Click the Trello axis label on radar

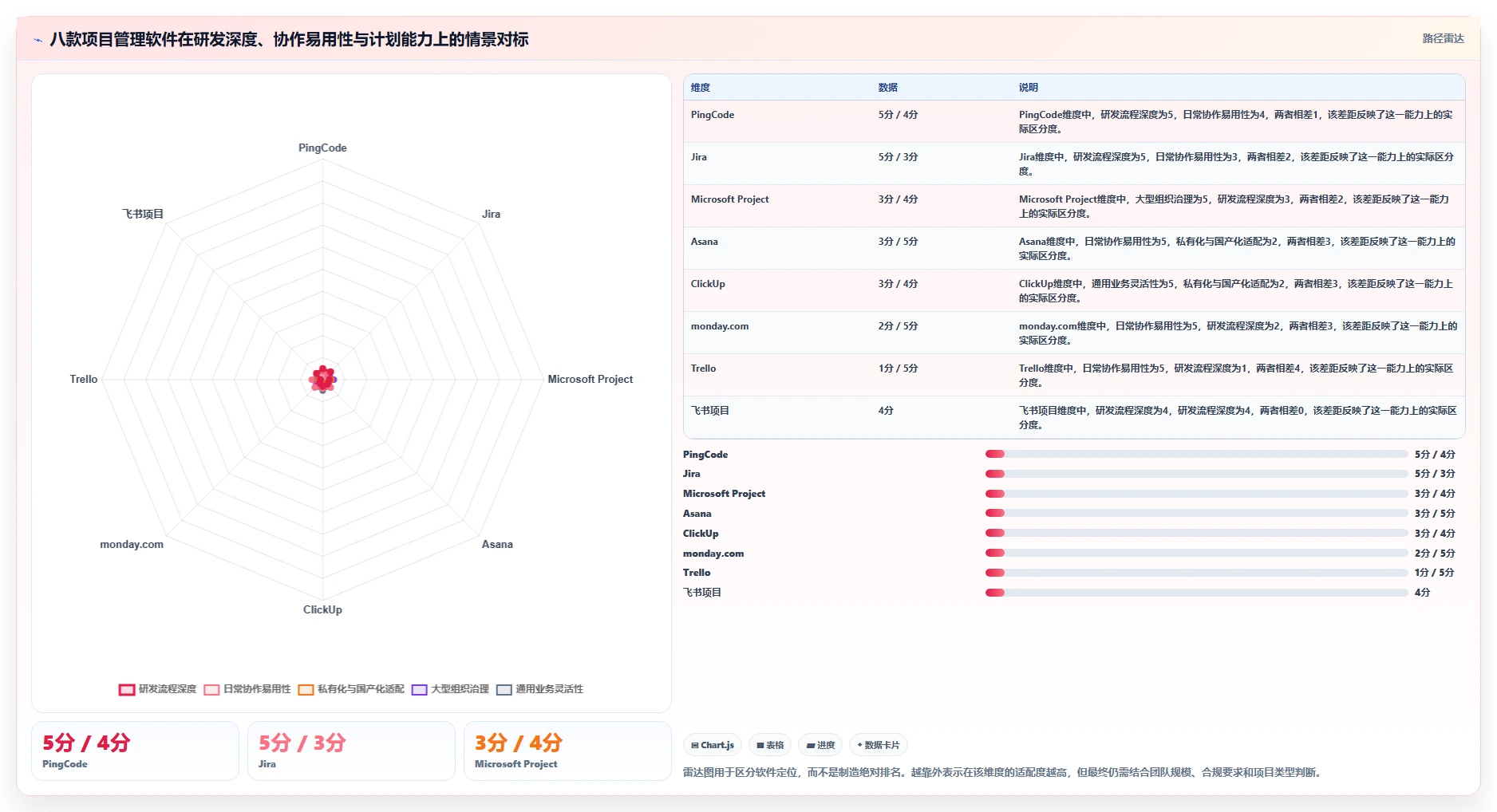pyautogui.click(x=84, y=380)
